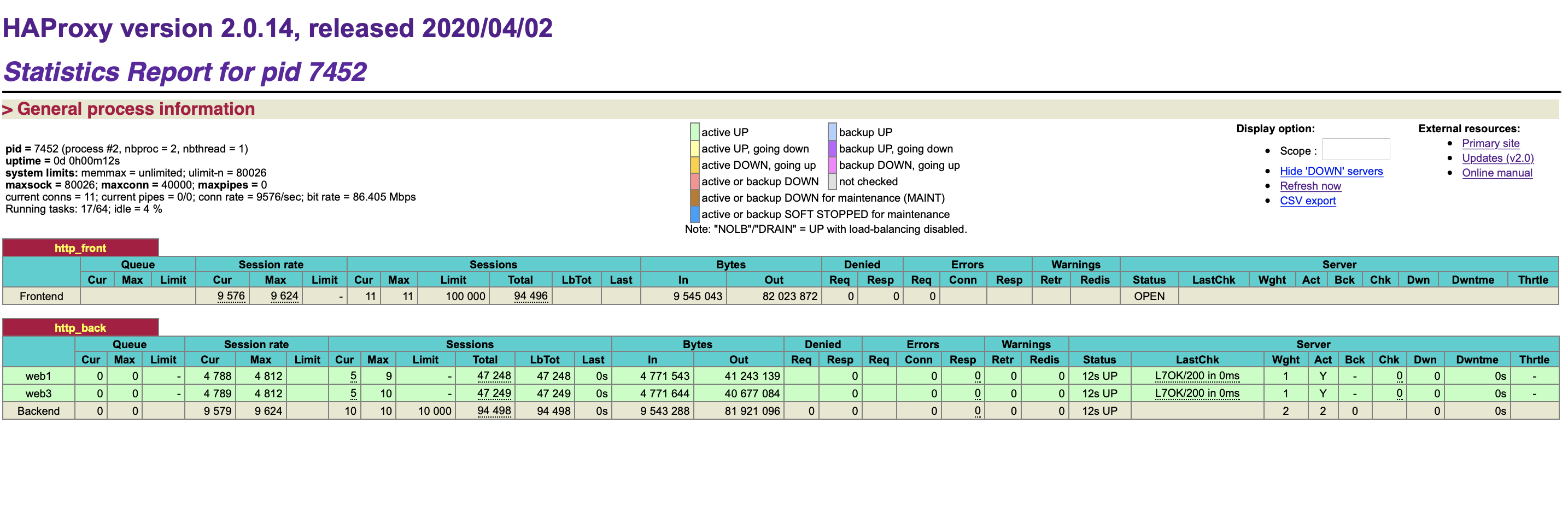The height and width of the screenshot is (505, 1568).
Task: Click Frontend bytes in value 9 545 043
Action: 698,296
